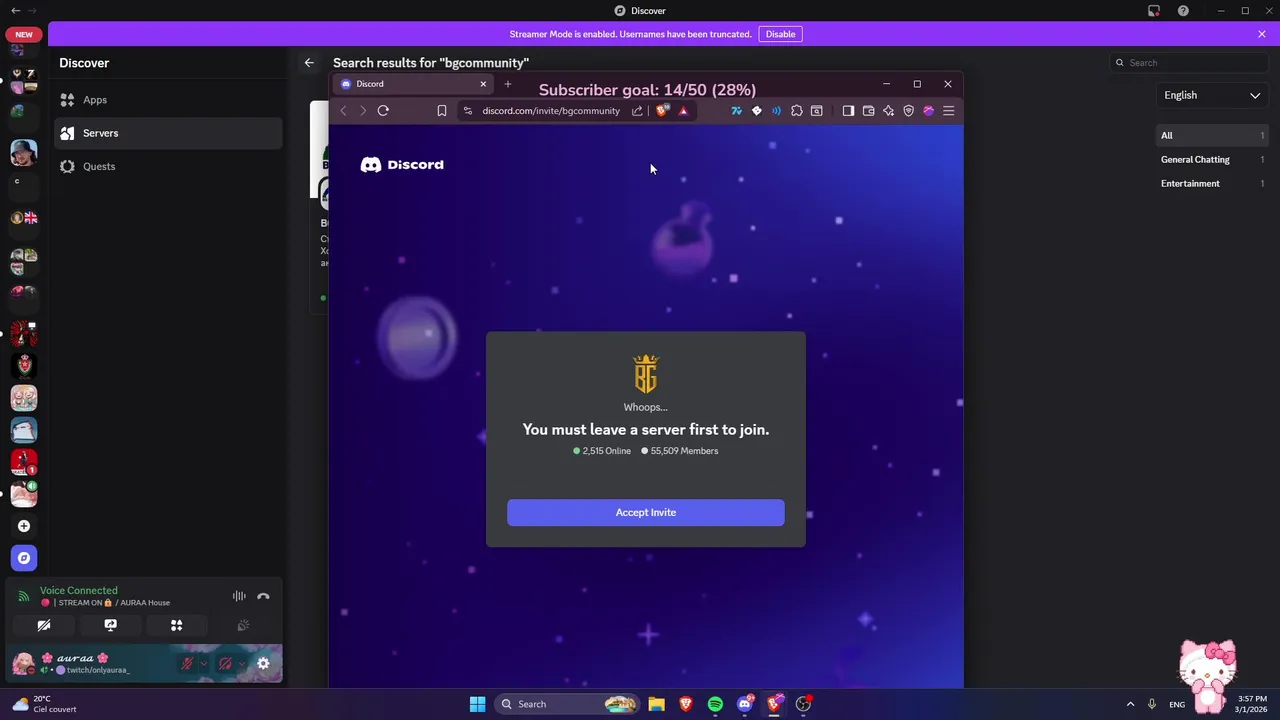Open the Apps section in Discover sidebar

[x=168, y=100]
